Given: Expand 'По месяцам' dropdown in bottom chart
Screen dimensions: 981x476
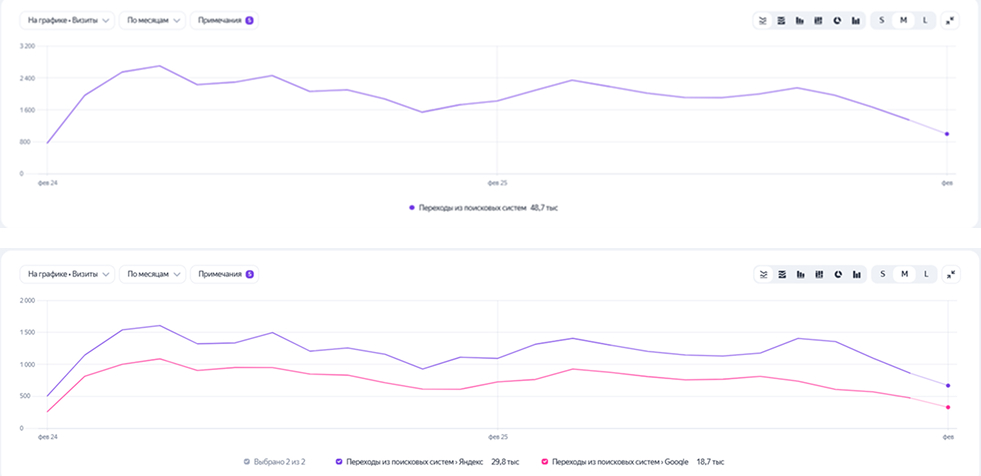Looking at the screenshot, I should tap(152, 274).
